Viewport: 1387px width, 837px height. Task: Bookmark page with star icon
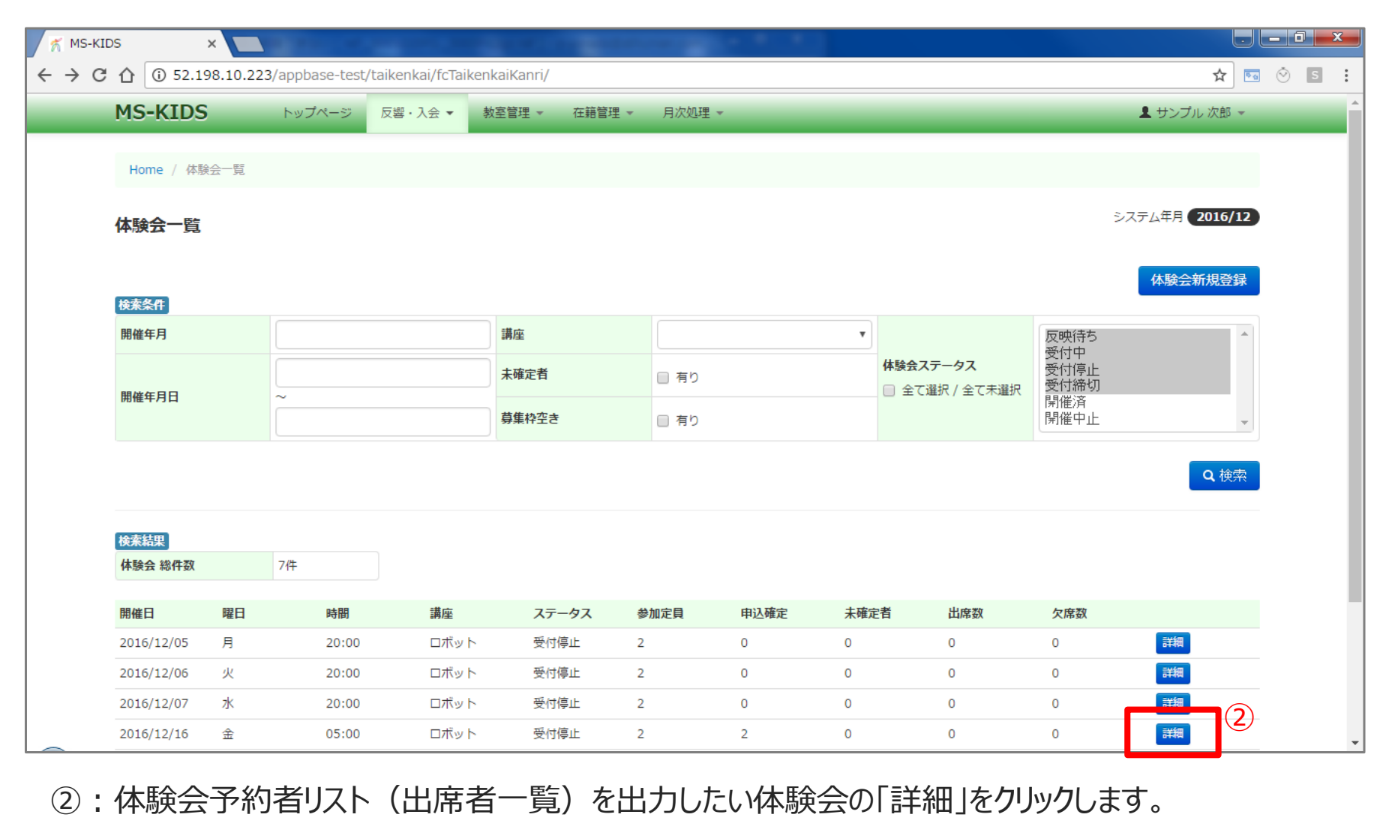click(x=1219, y=75)
